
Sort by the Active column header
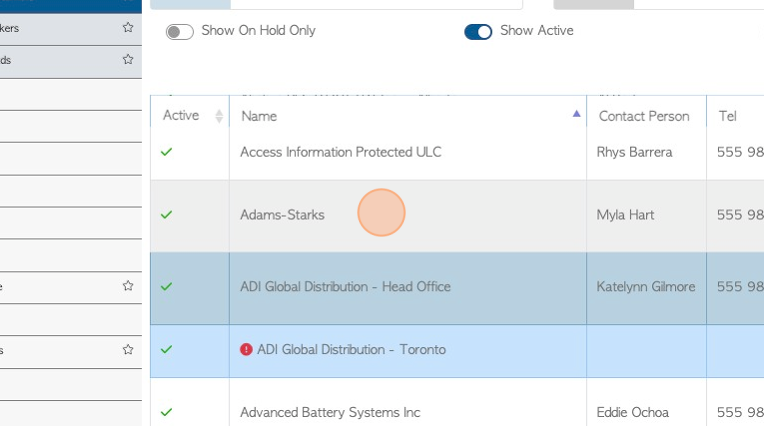(190, 116)
